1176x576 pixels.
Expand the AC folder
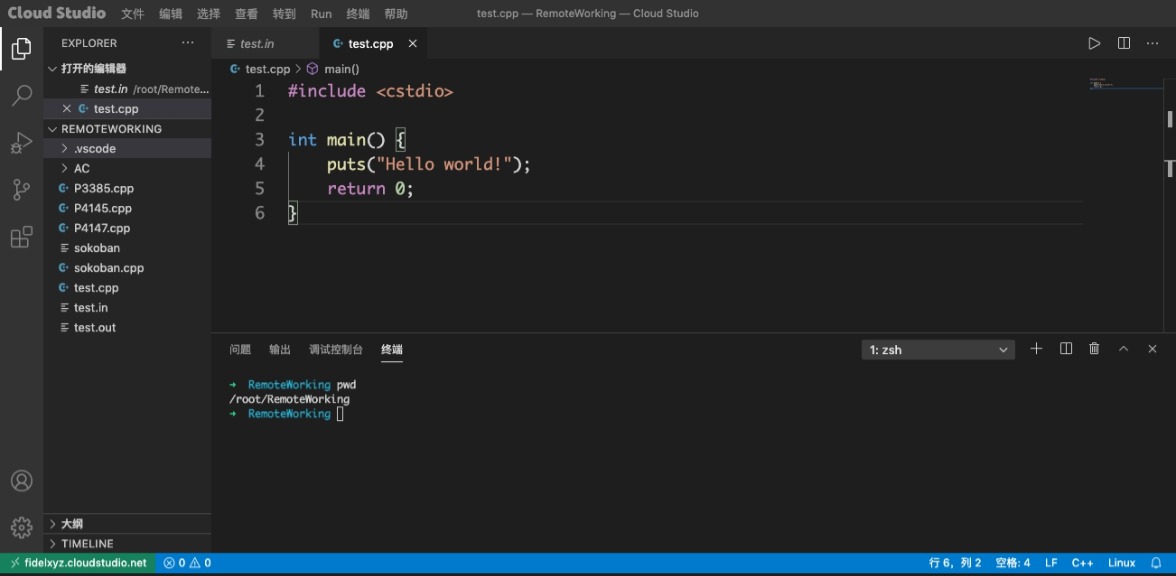(x=82, y=168)
